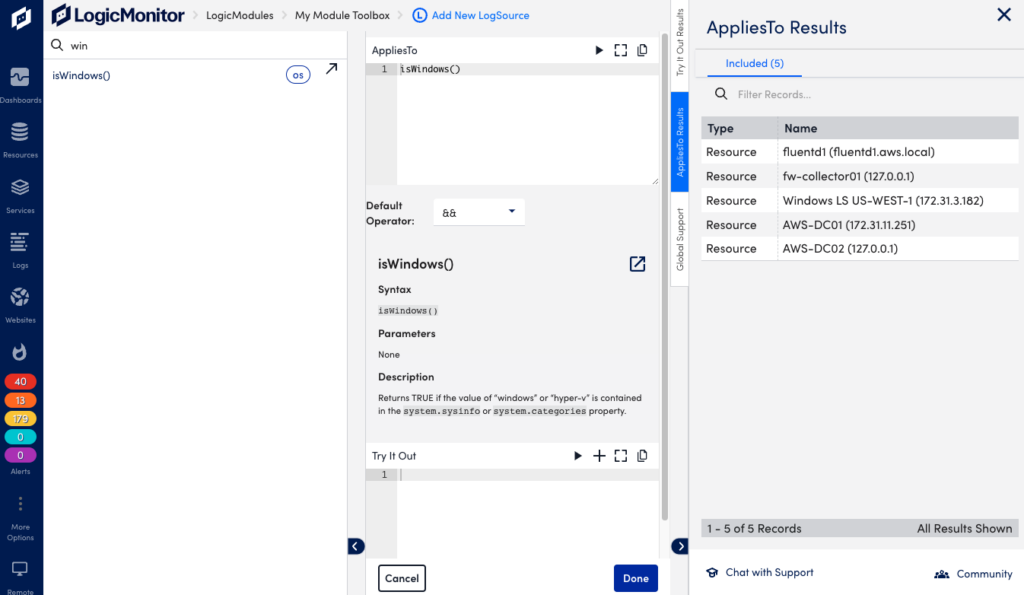Click the Done button
1024x595 pixels.
point(635,578)
